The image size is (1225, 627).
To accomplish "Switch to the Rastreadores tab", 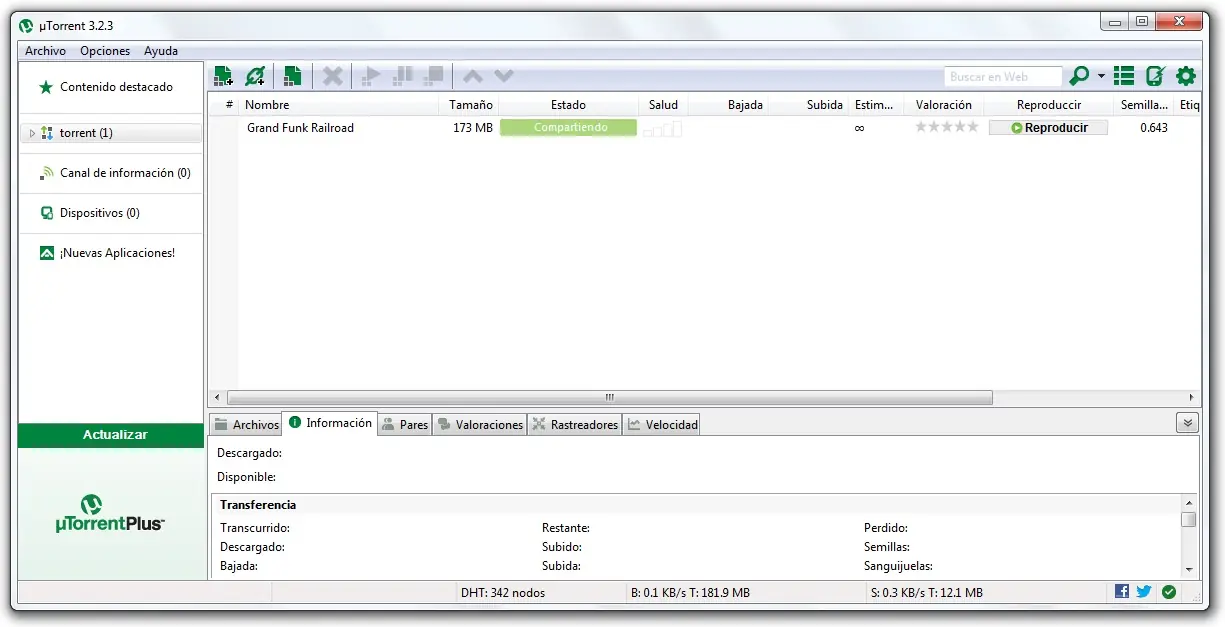I will pyautogui.click(x=574, y=425).
